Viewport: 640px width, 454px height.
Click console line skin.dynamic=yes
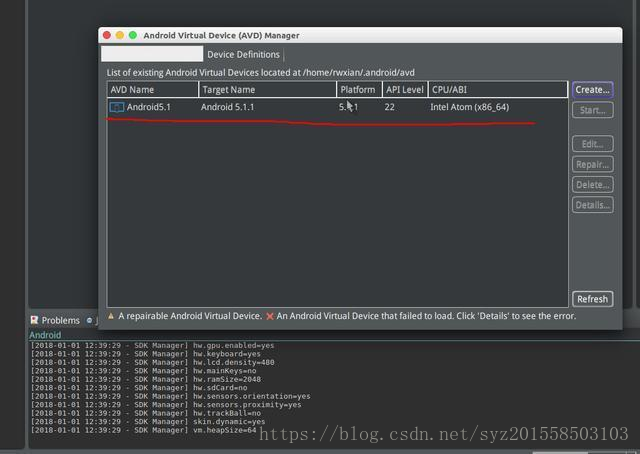(x=148, y=422)
